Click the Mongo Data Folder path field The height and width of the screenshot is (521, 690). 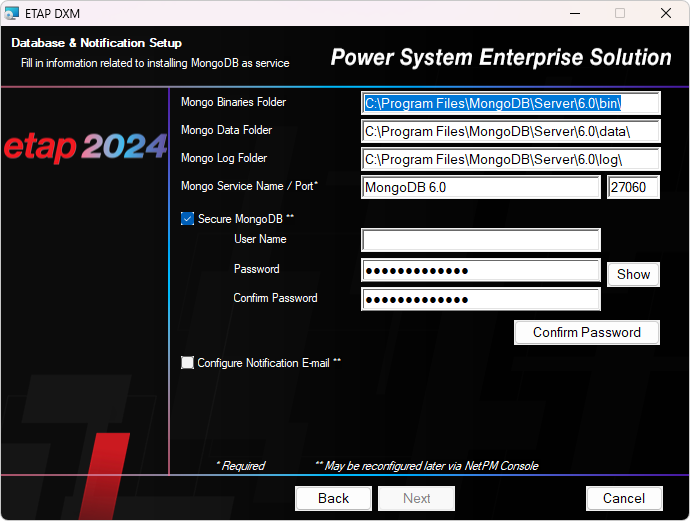pyautogui.click(x=510, y=131)
